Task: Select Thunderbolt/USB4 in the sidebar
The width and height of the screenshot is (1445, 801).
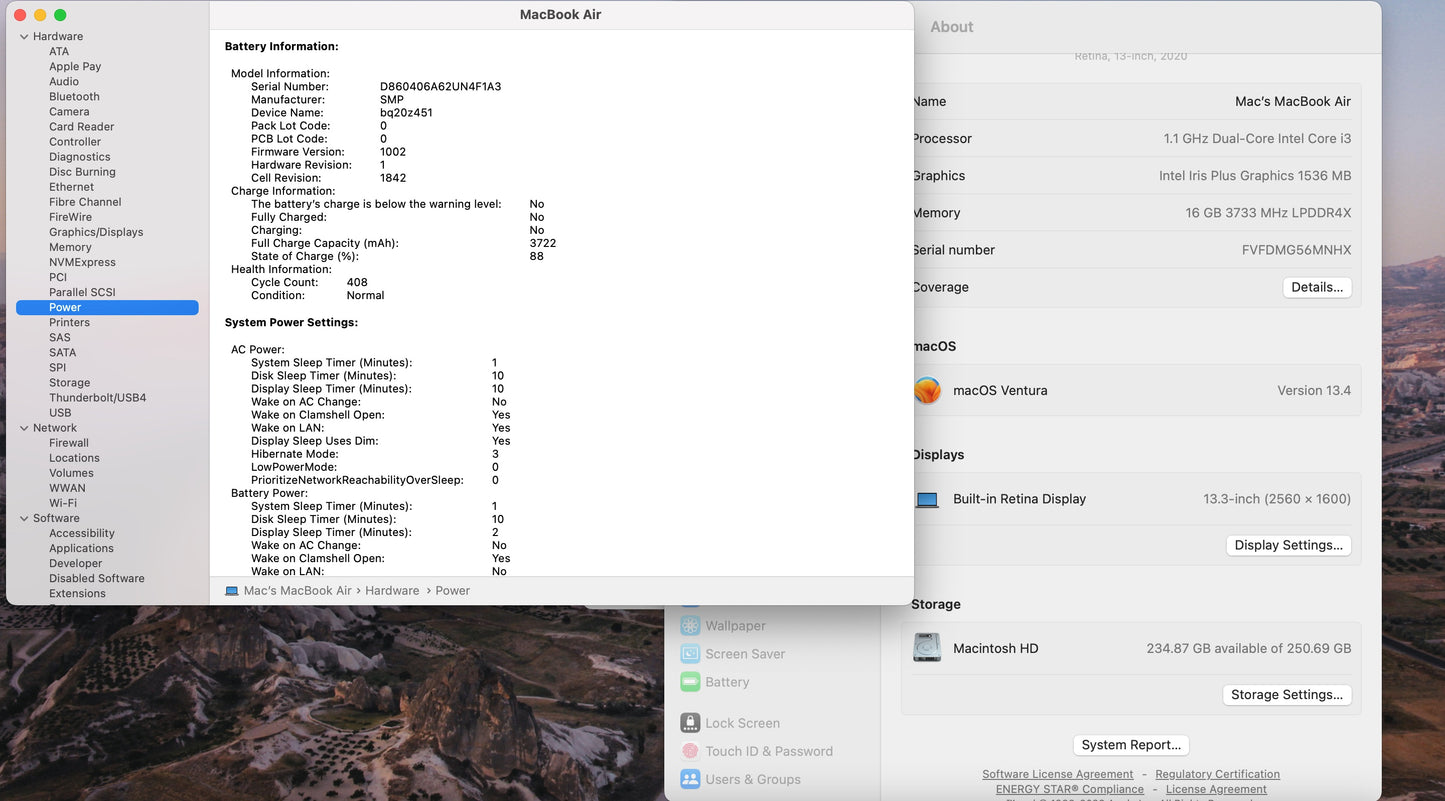Action: [97, 398]
